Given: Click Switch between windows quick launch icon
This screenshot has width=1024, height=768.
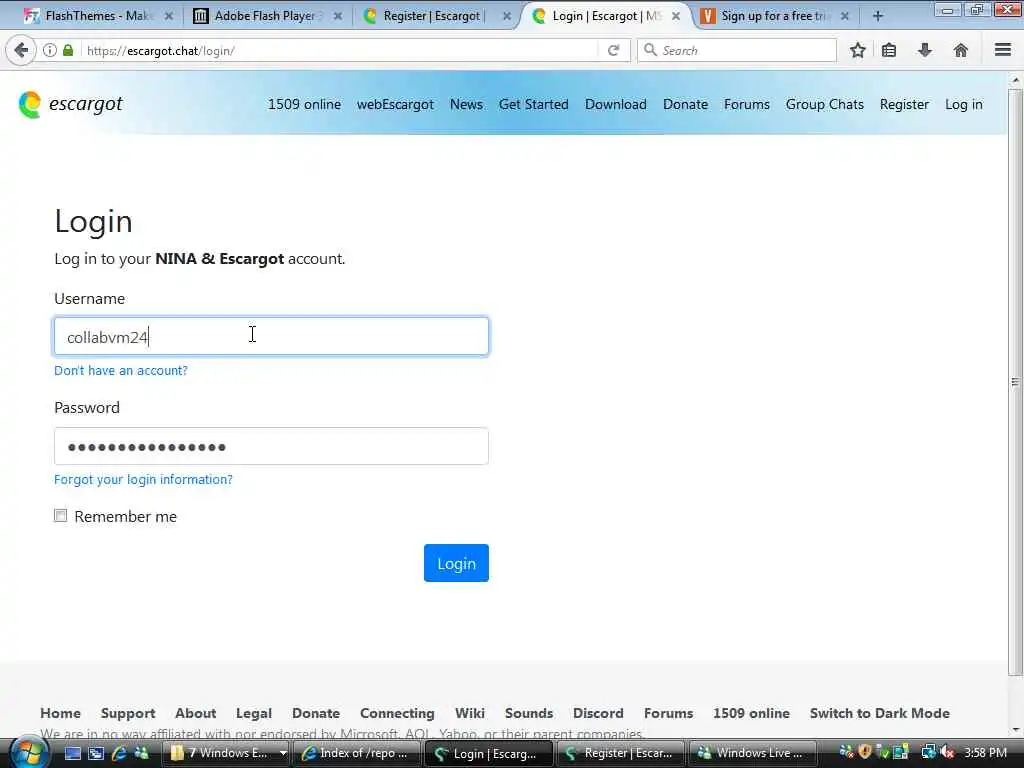Looking at the screenshot, I should coord(96,753).
